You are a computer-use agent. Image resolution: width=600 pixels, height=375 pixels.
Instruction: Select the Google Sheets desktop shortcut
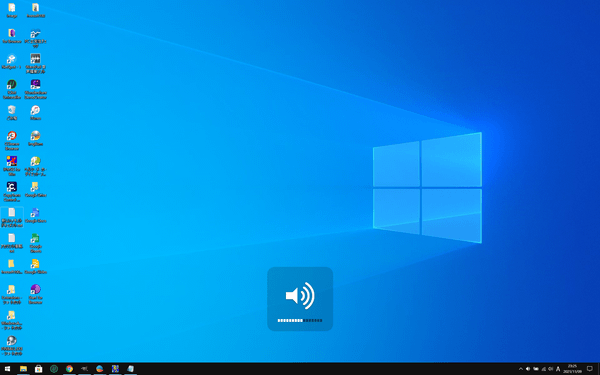pos(35,243)
